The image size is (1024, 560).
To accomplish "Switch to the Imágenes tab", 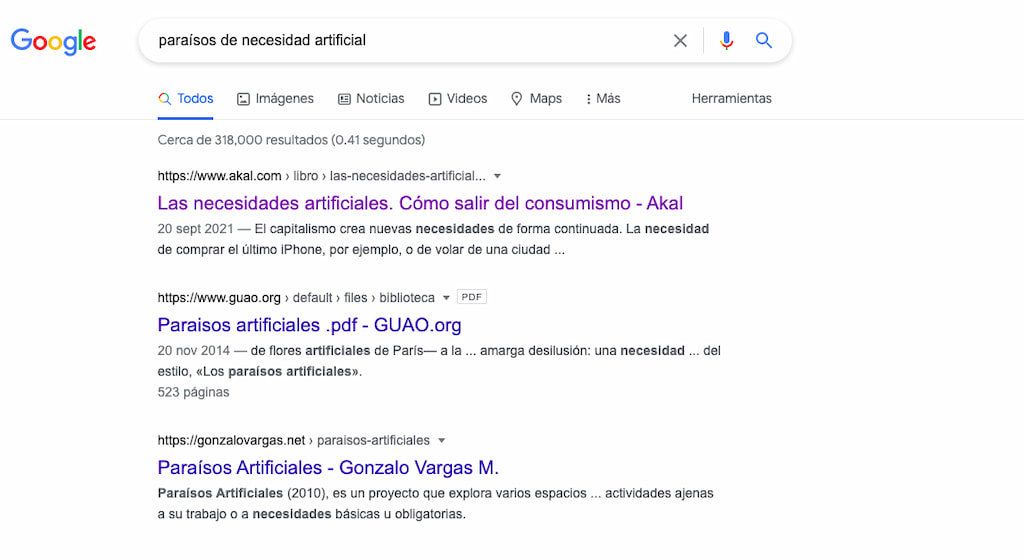I will [275, 99].
